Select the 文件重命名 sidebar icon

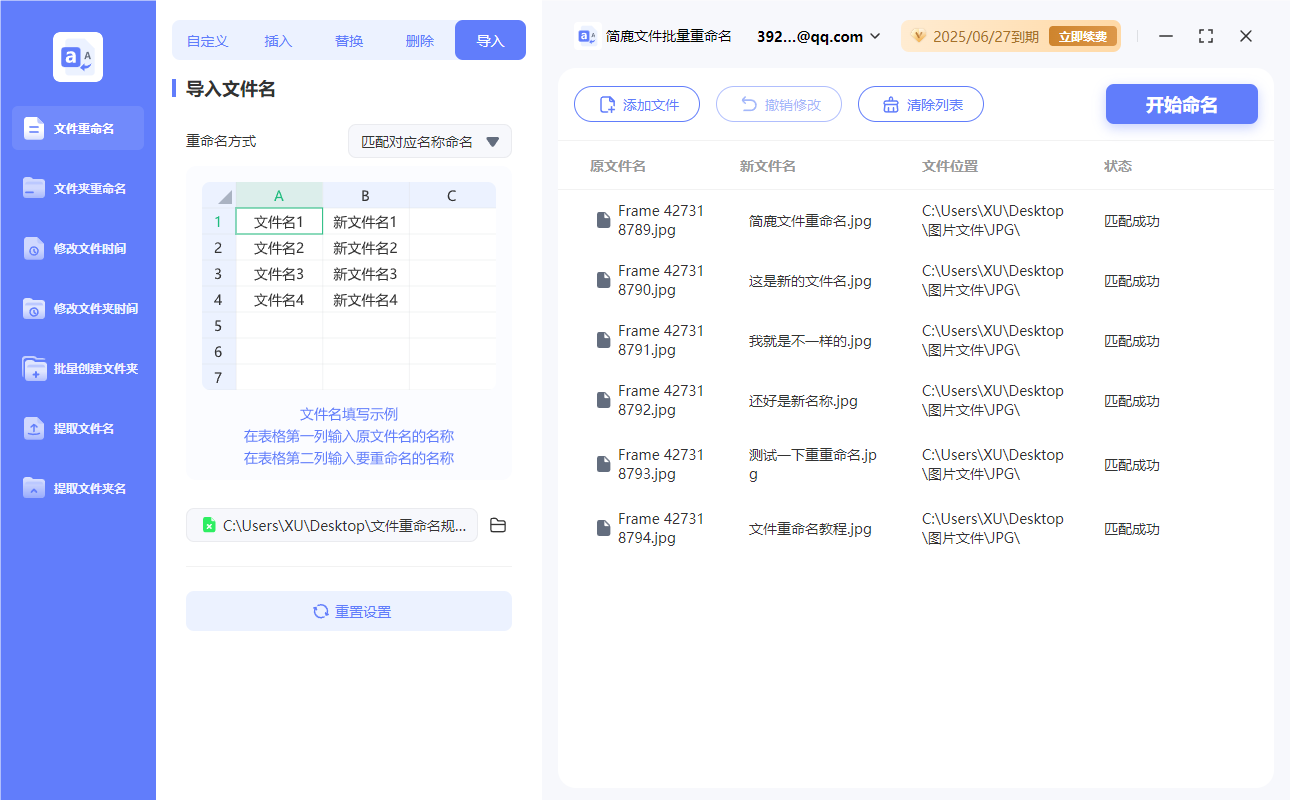[77, 128]
